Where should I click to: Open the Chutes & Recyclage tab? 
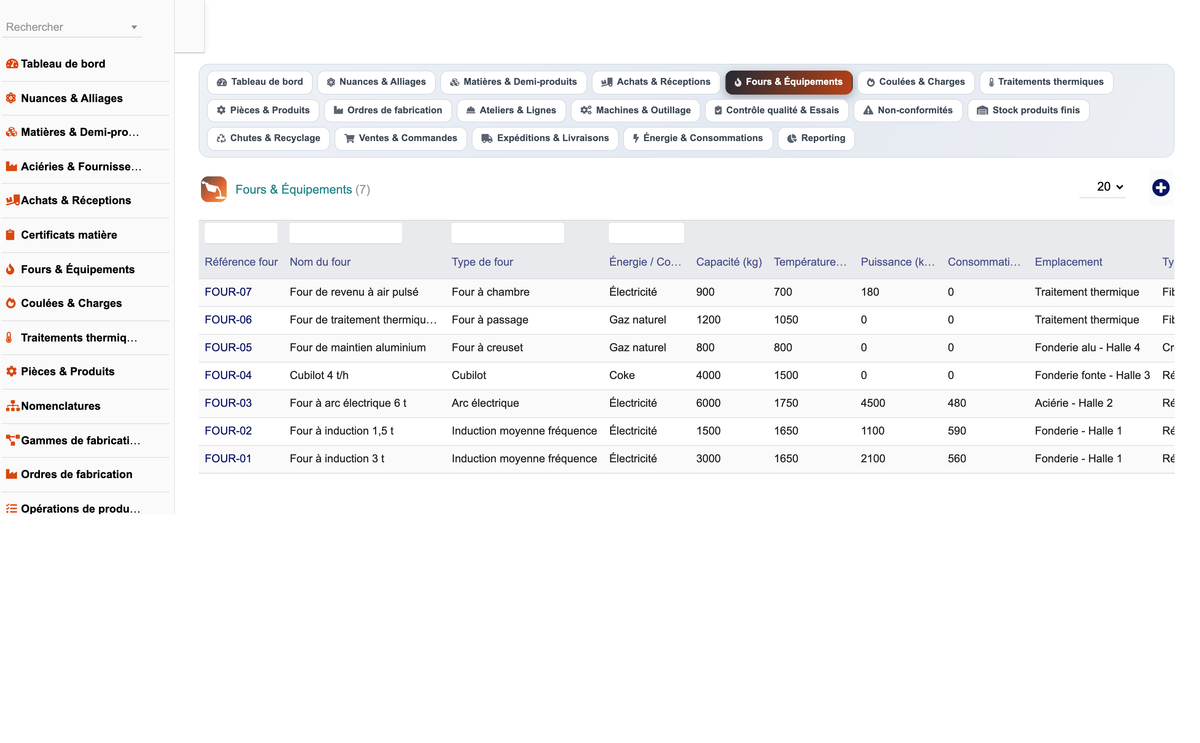tap(268, 138)
